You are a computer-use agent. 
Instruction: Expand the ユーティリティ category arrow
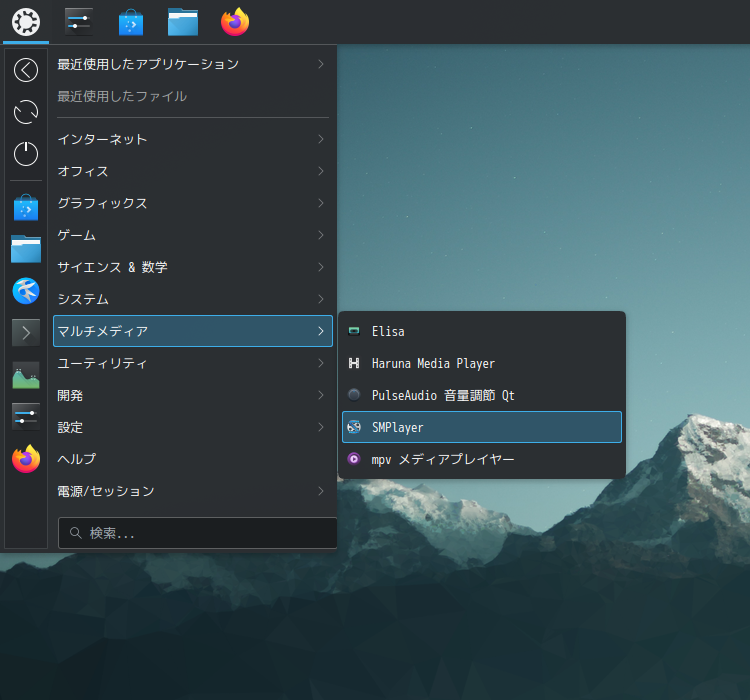point(321,363)
